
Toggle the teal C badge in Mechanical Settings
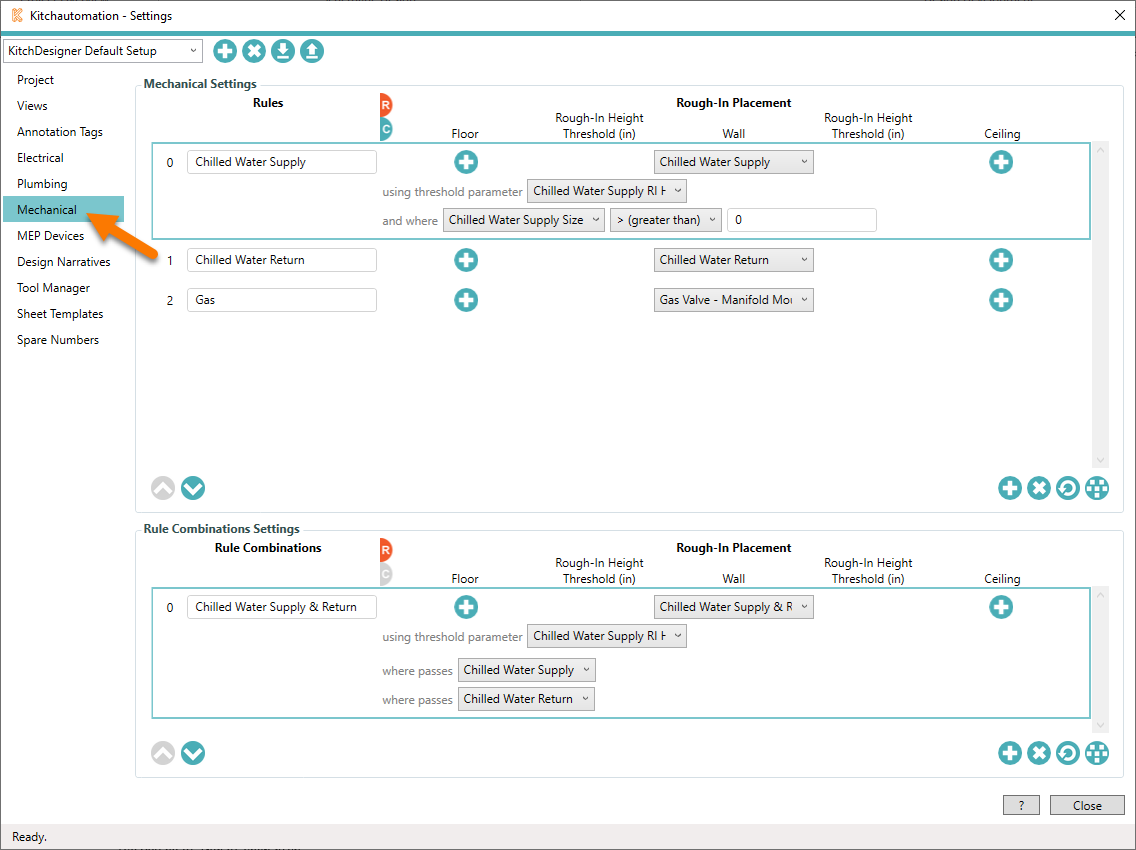tap(386, 128)
